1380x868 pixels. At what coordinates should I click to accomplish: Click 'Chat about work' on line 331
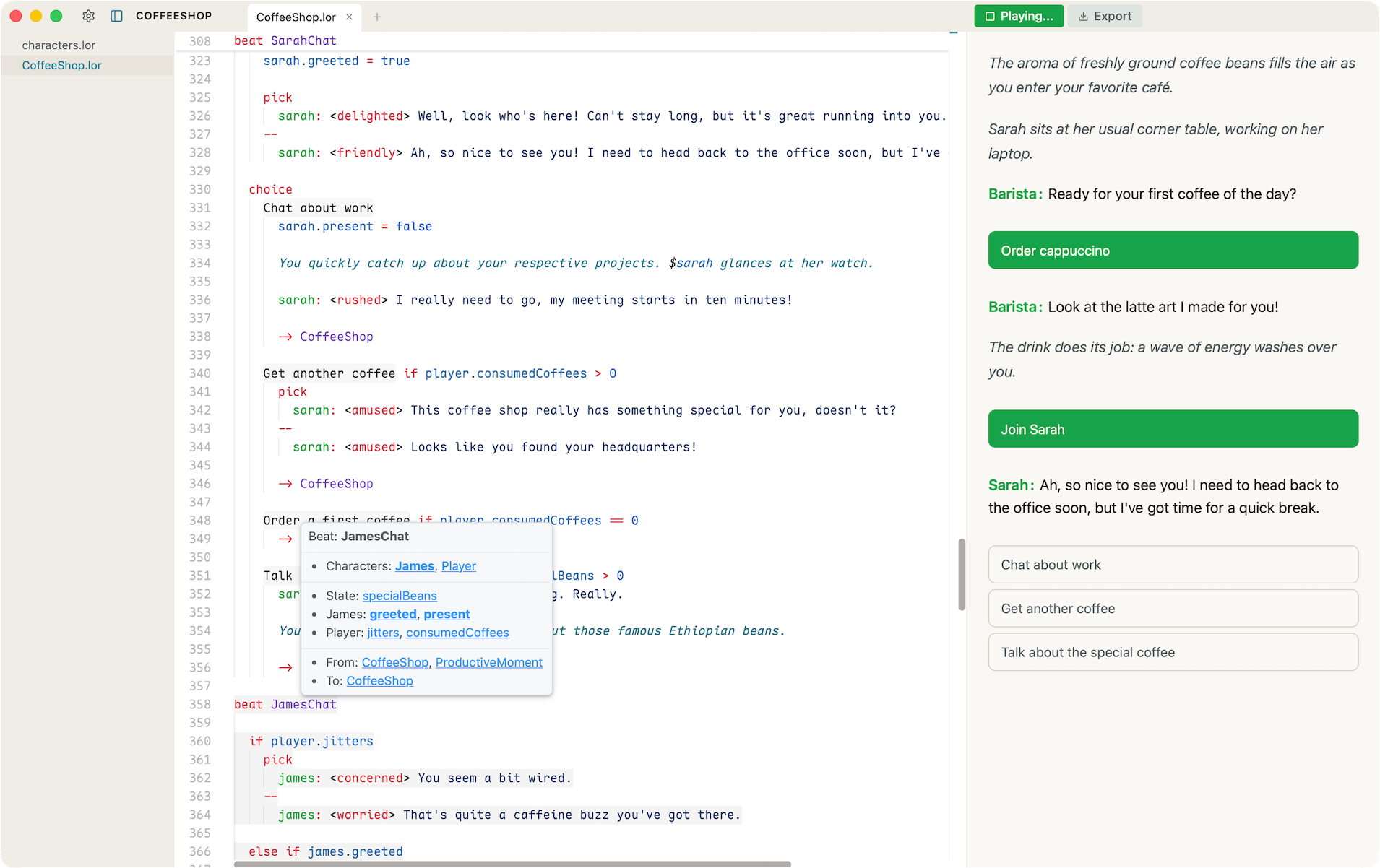click(319, 208)
